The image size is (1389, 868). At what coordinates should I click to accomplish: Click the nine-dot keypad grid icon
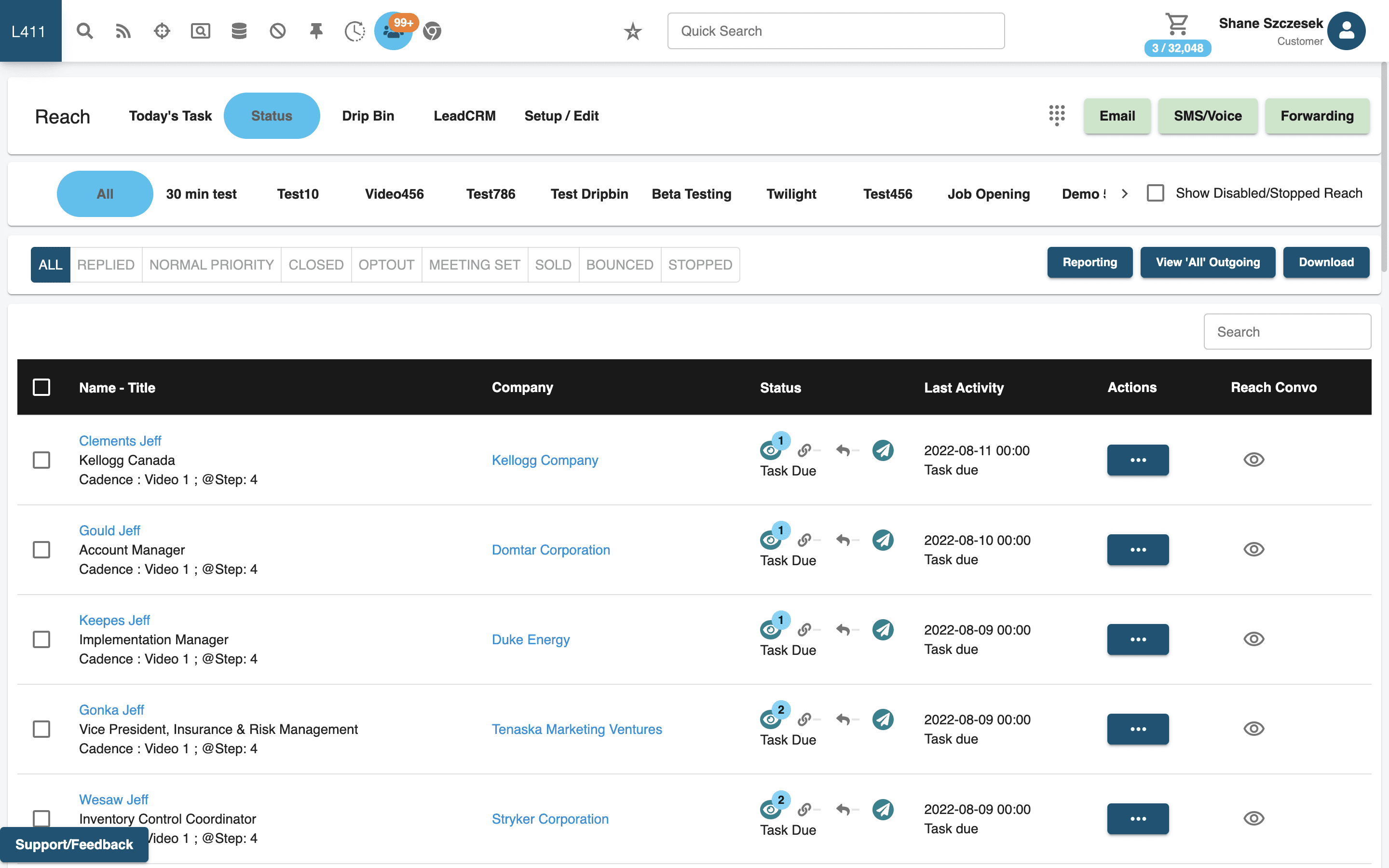(1057, 115)
